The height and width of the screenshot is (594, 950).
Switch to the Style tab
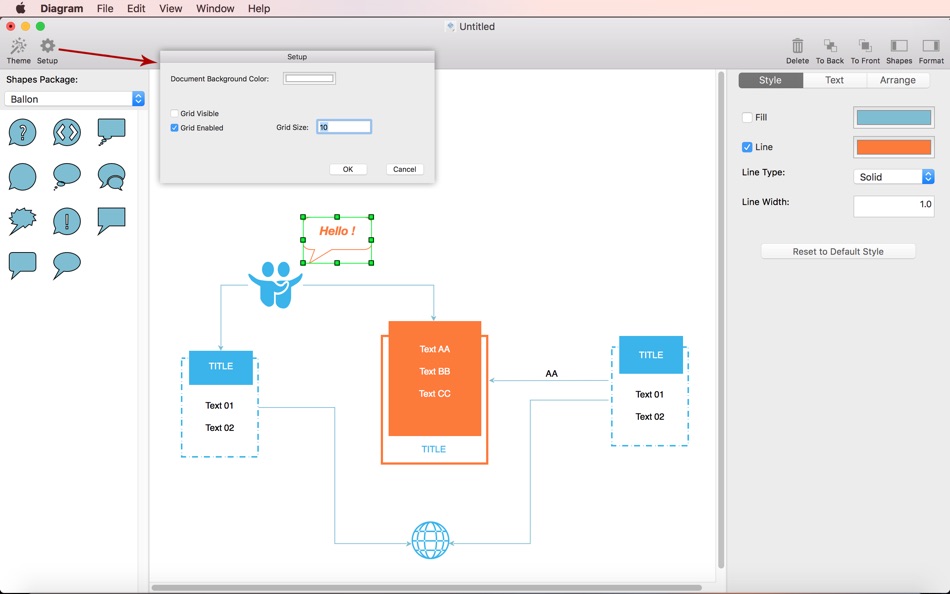771,80
